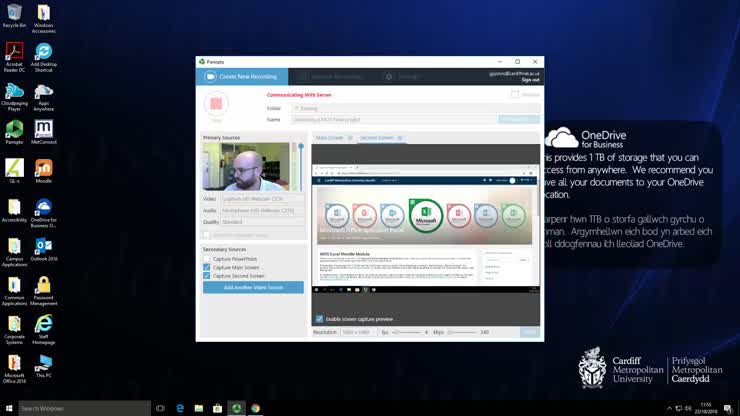The height and width of the screenshot is (416, 740).
Task: Enable Capture PowerPoint checkbox
Action: (x=207, y=259)
